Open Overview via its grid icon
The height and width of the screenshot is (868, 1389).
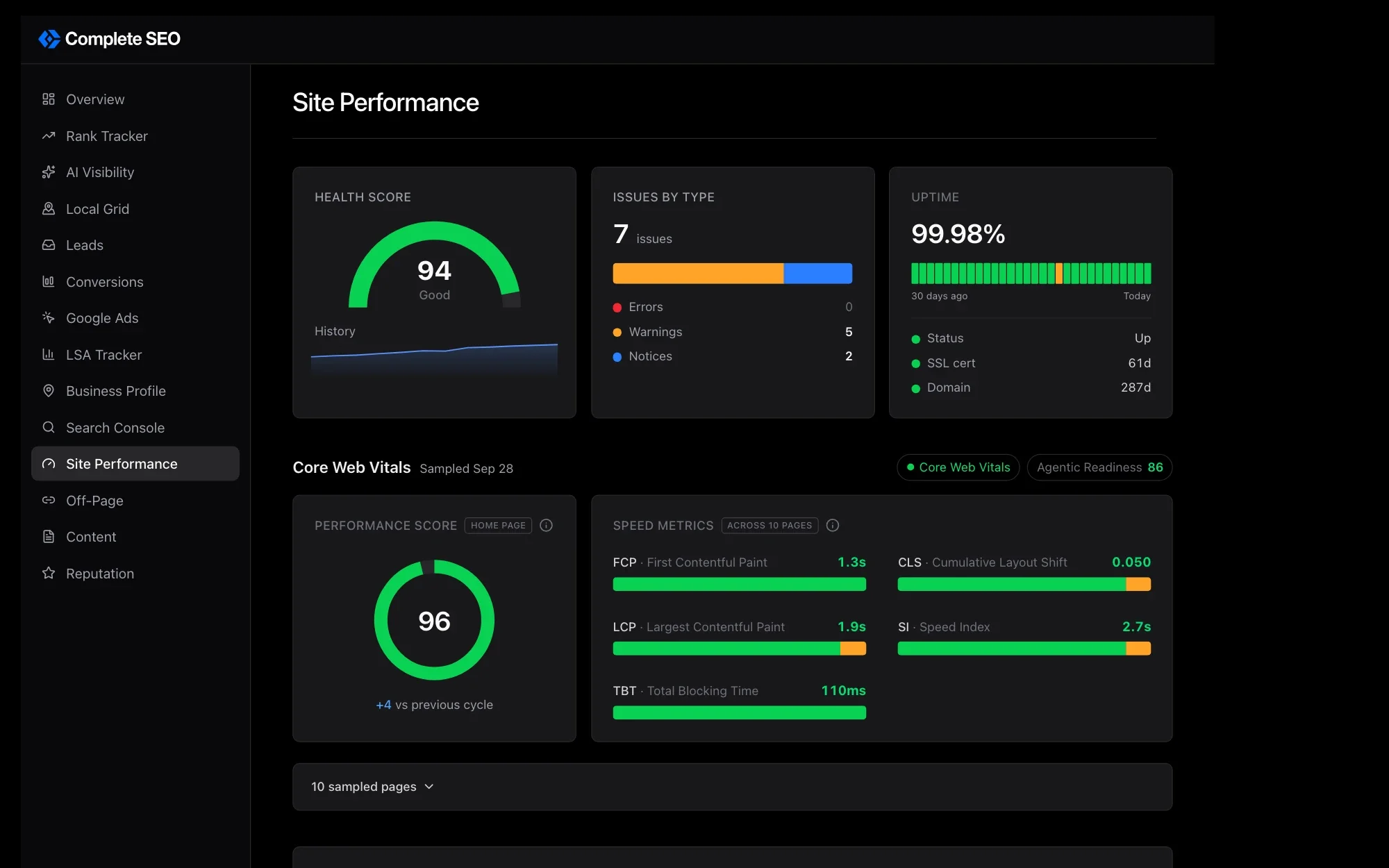click(49, 99)
